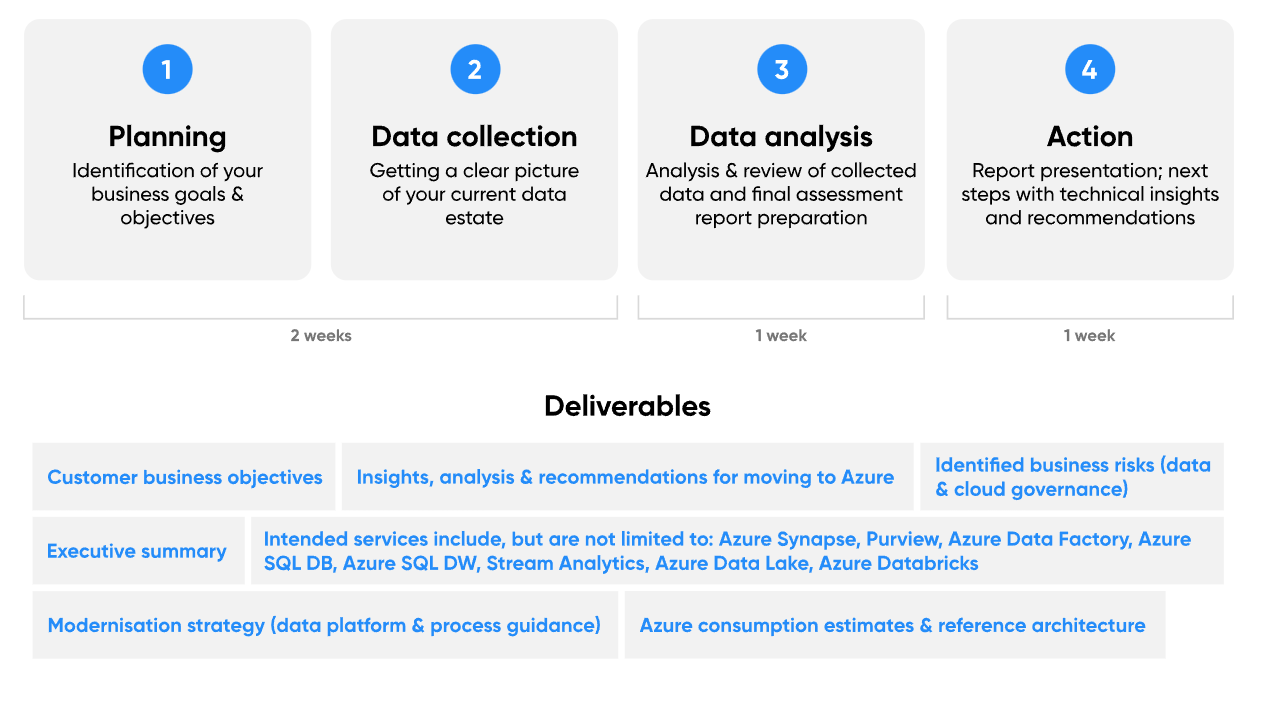Select the 1 week label under Data analysis
This screenshot has height=720, width=1280.
[781, 336]
